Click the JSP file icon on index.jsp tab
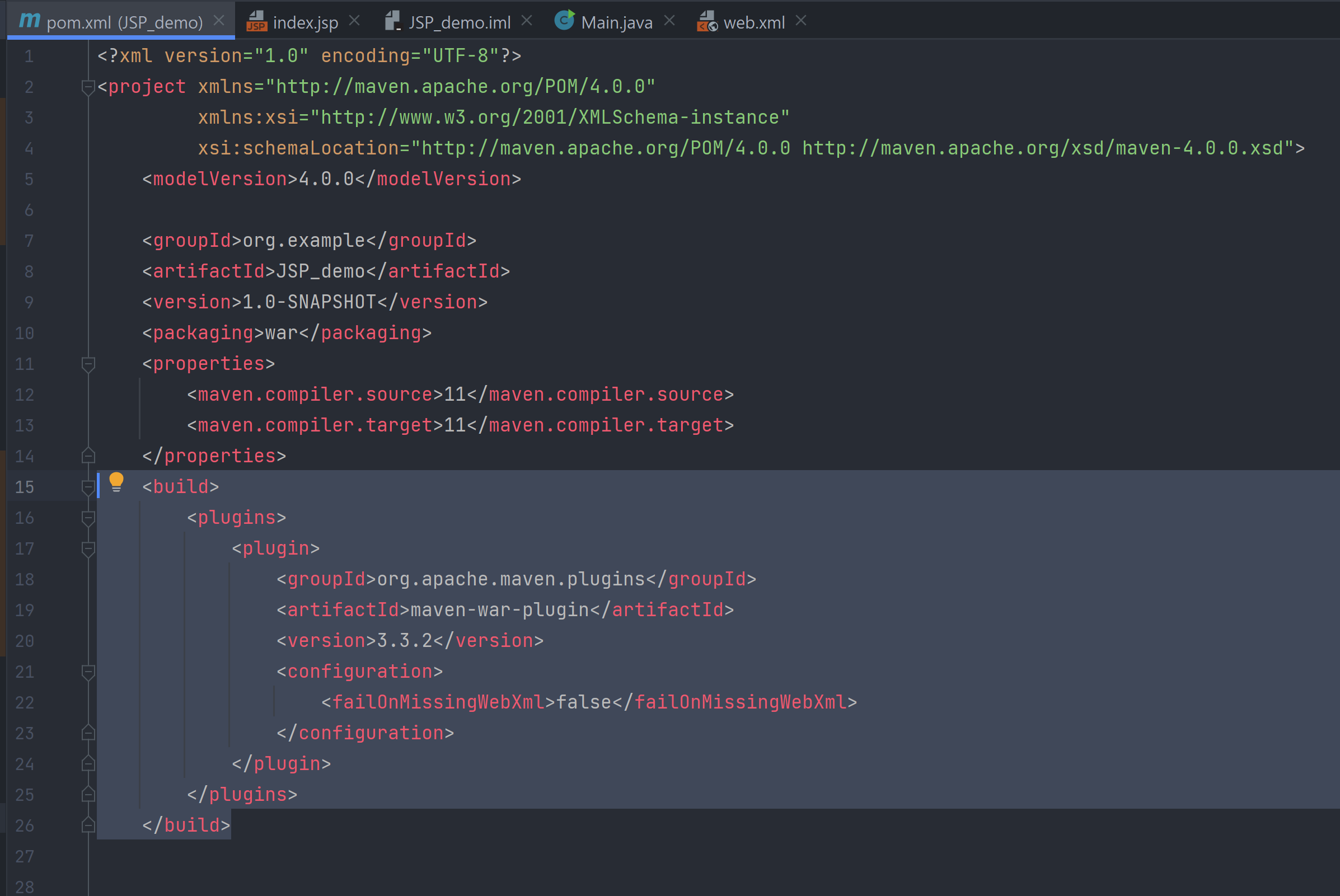This screenshot has height=896, width=1340. pyautogui.click(x=256, y=22)
